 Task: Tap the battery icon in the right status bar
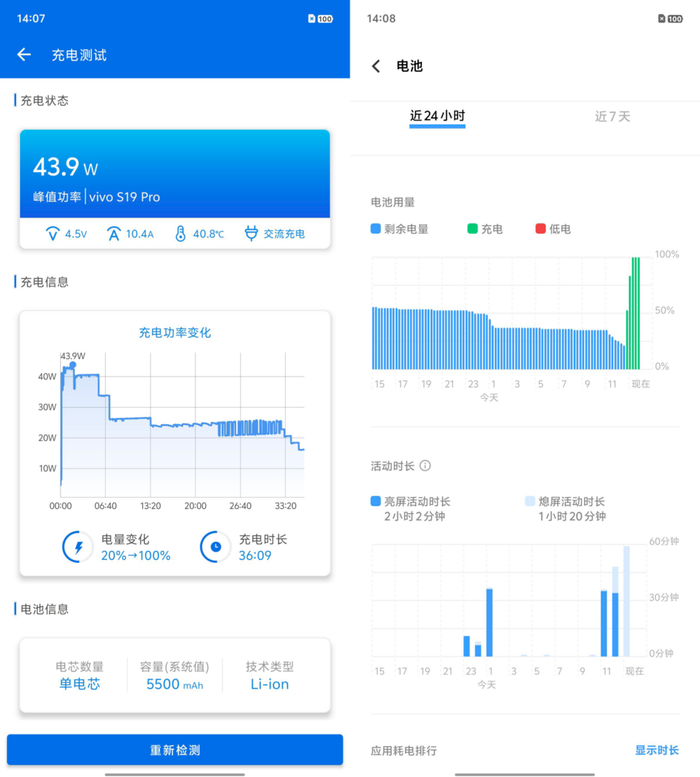coord(675,19)
